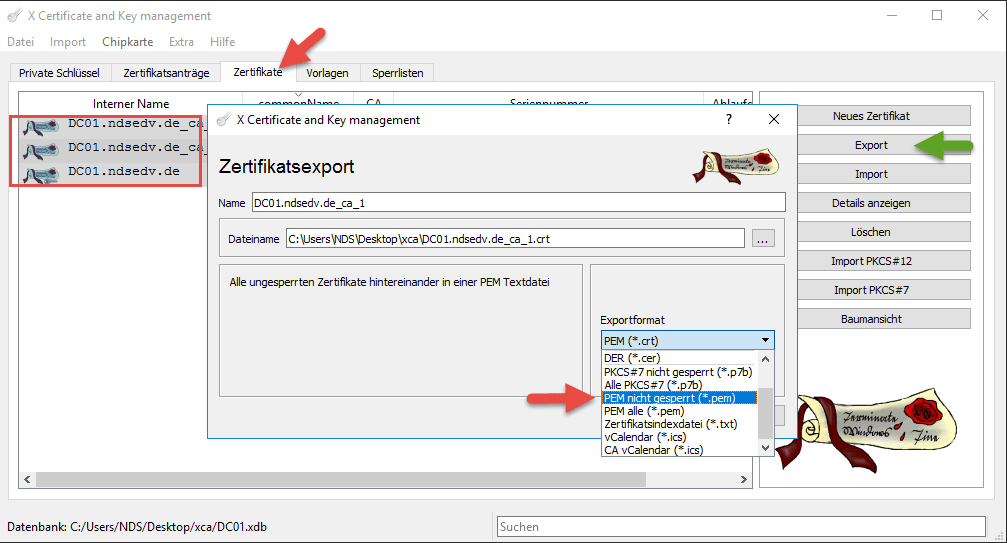
Task: Close the Zertifikatsexport dialog
Action: 774,119
